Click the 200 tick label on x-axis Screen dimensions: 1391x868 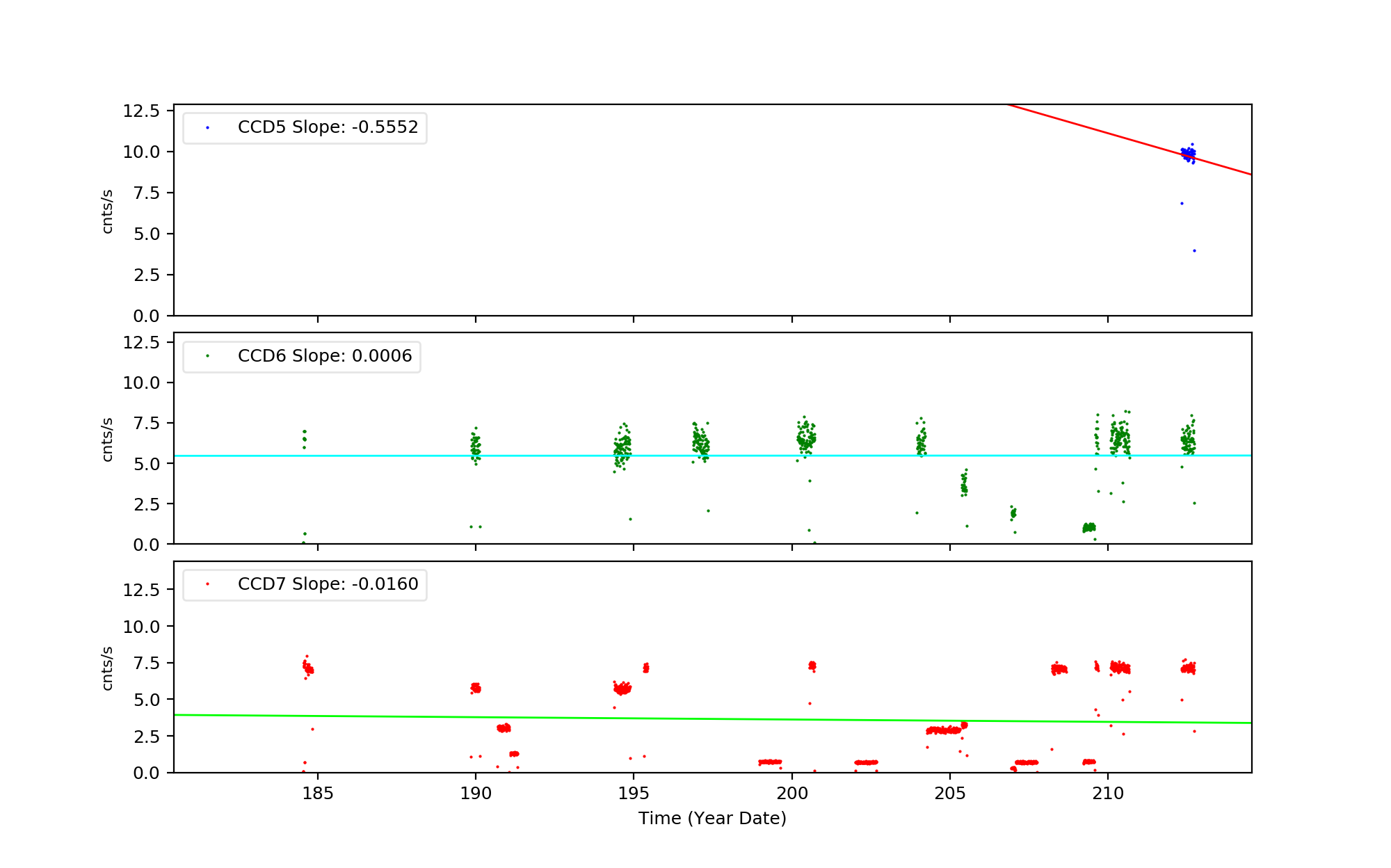click(791, 794)
